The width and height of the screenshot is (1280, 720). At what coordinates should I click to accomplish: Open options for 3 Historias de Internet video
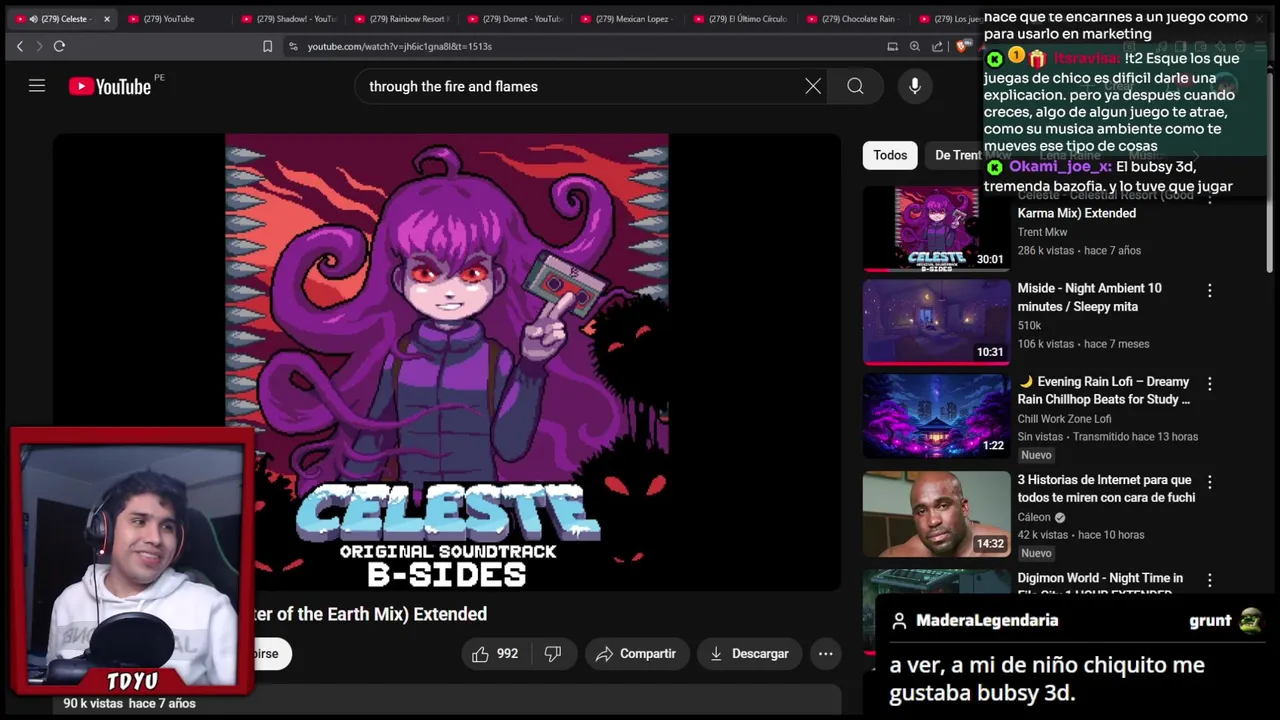[x=1209, y=482]
